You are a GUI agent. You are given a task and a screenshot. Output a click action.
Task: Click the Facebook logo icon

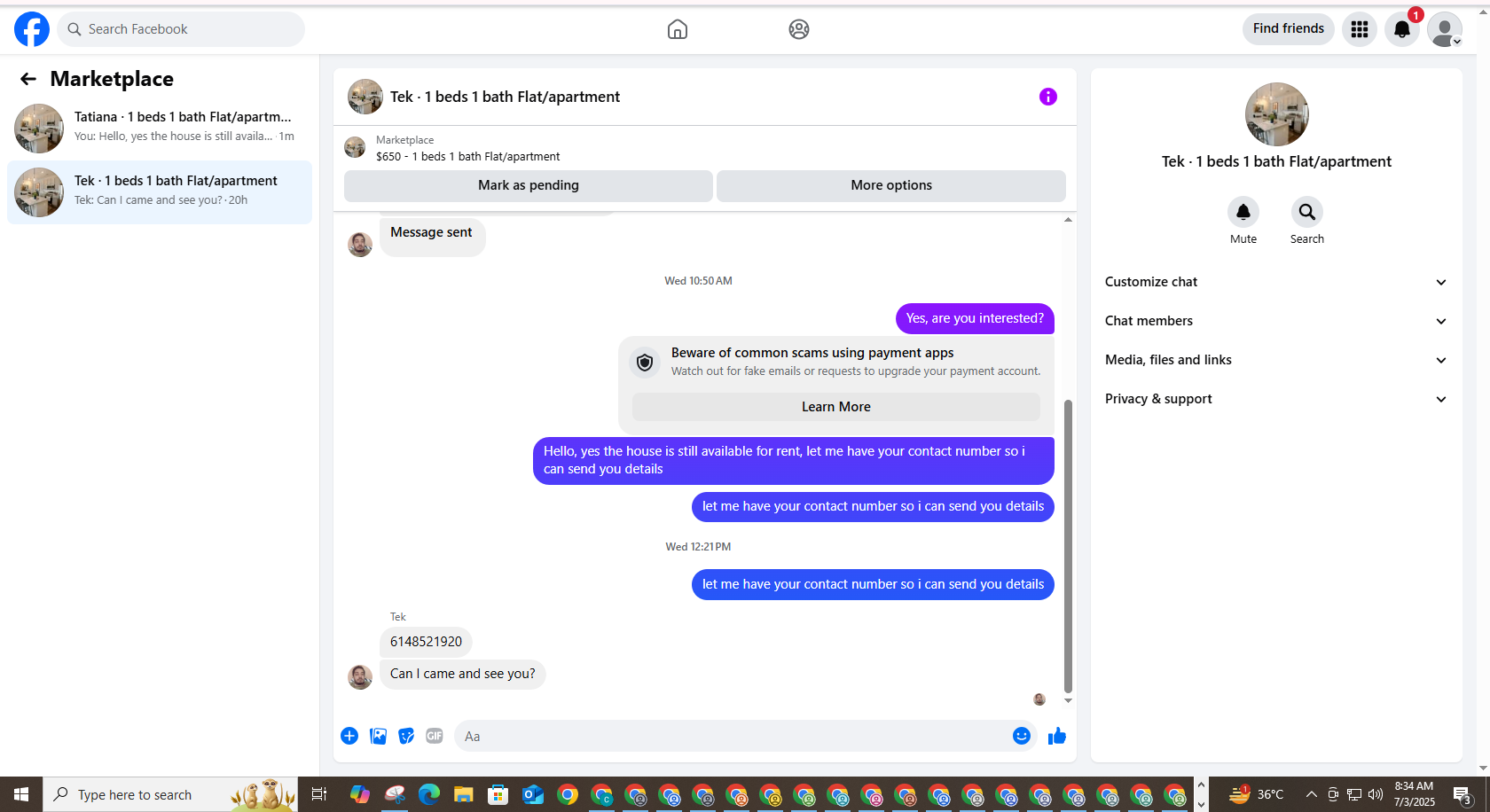[32, 29]
